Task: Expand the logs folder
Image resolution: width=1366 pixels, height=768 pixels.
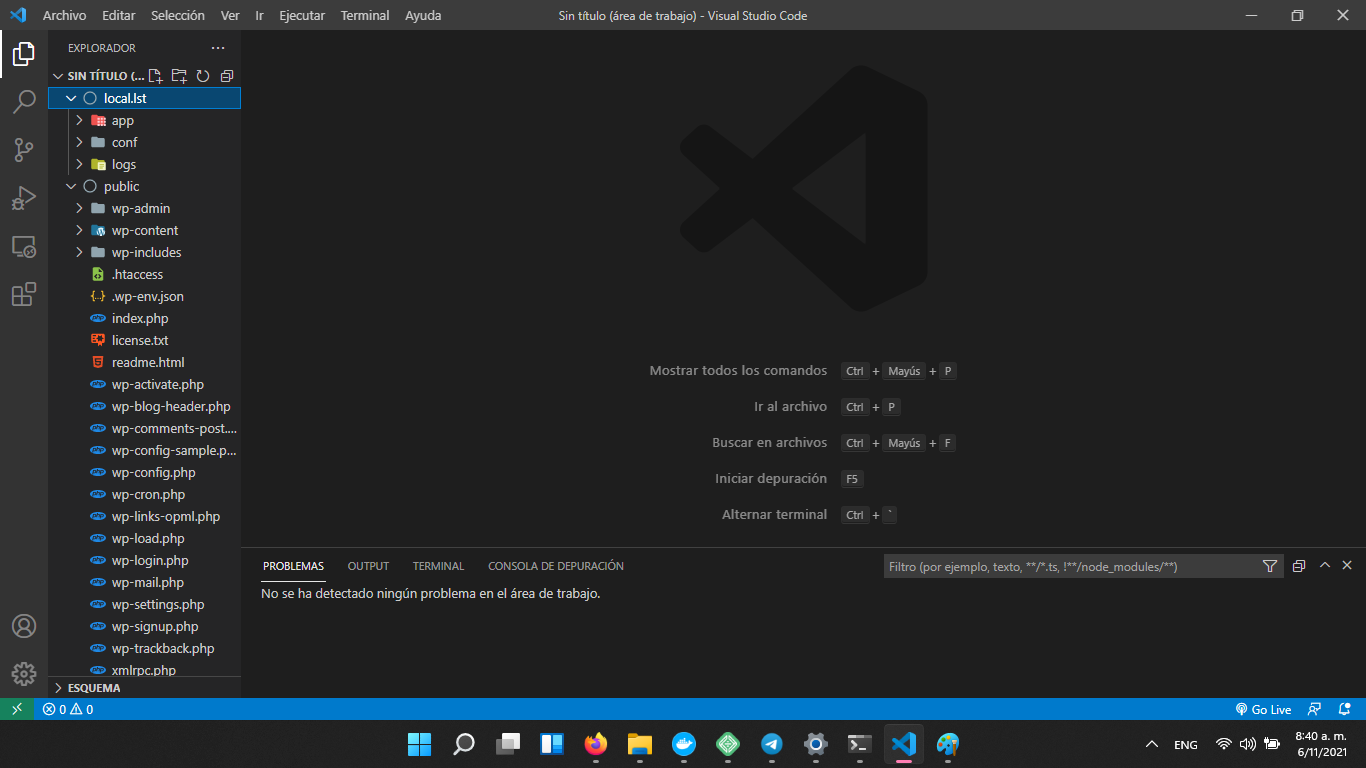Action: click(x=144, y=164)
